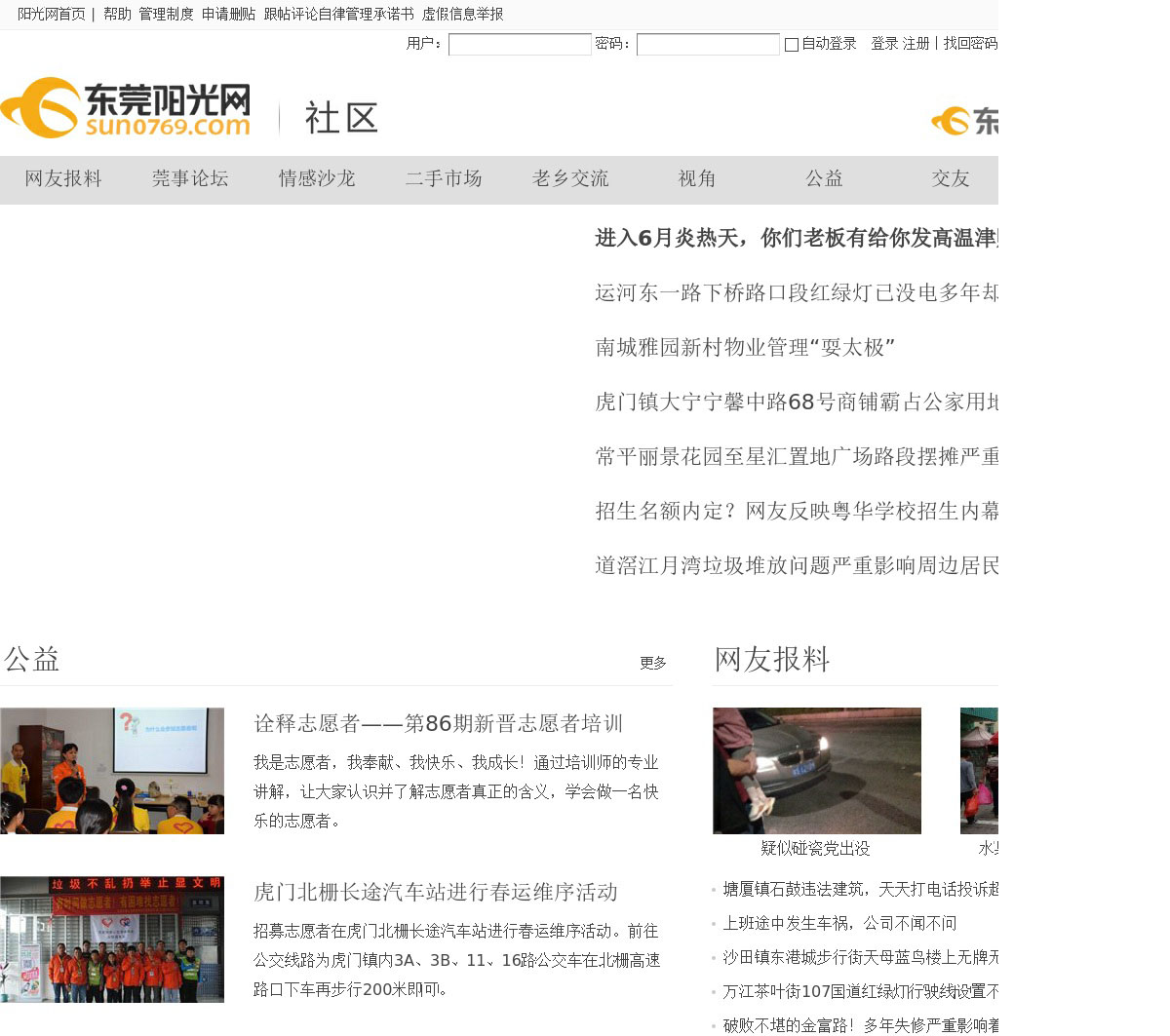Open the 虎门北栅 bus station group photo
This screenshot has height=1036, width=1170.
(112, 940)
